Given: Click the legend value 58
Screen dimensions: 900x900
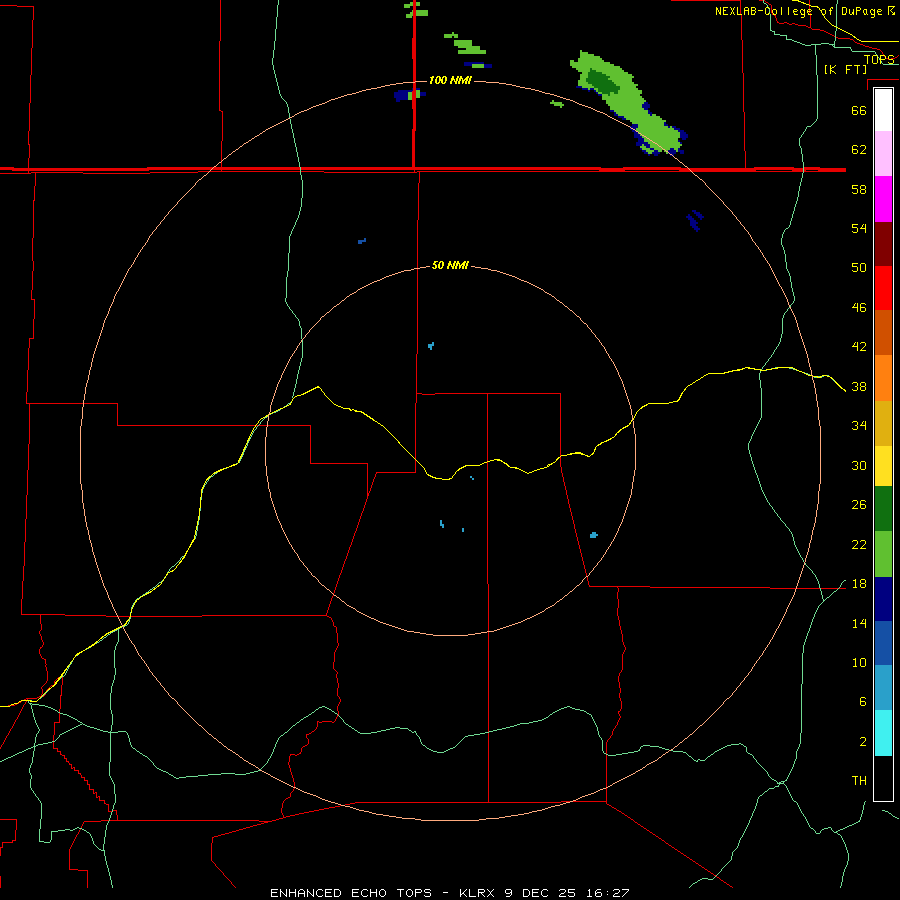Looking at the screenshot, I should tap(859, 189).
